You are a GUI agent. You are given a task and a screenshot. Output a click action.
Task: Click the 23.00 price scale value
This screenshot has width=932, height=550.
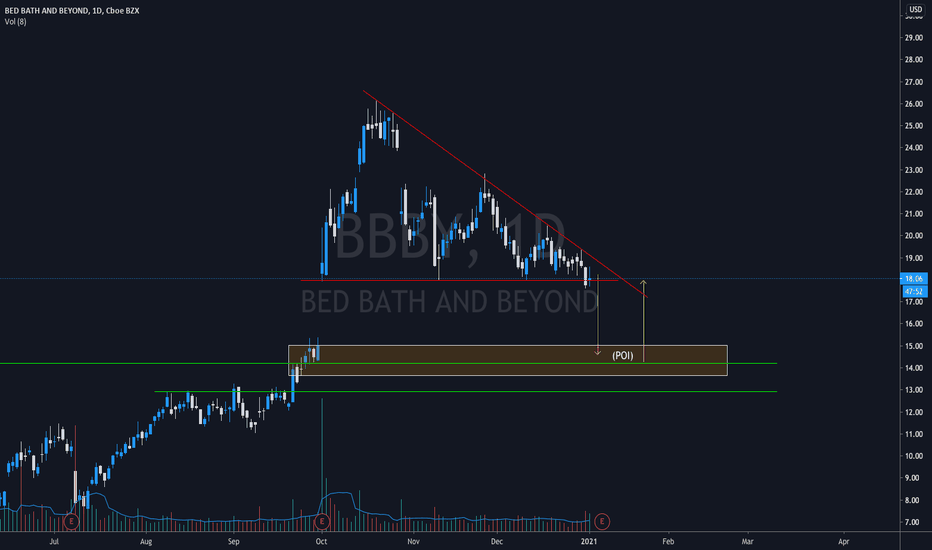914,170
